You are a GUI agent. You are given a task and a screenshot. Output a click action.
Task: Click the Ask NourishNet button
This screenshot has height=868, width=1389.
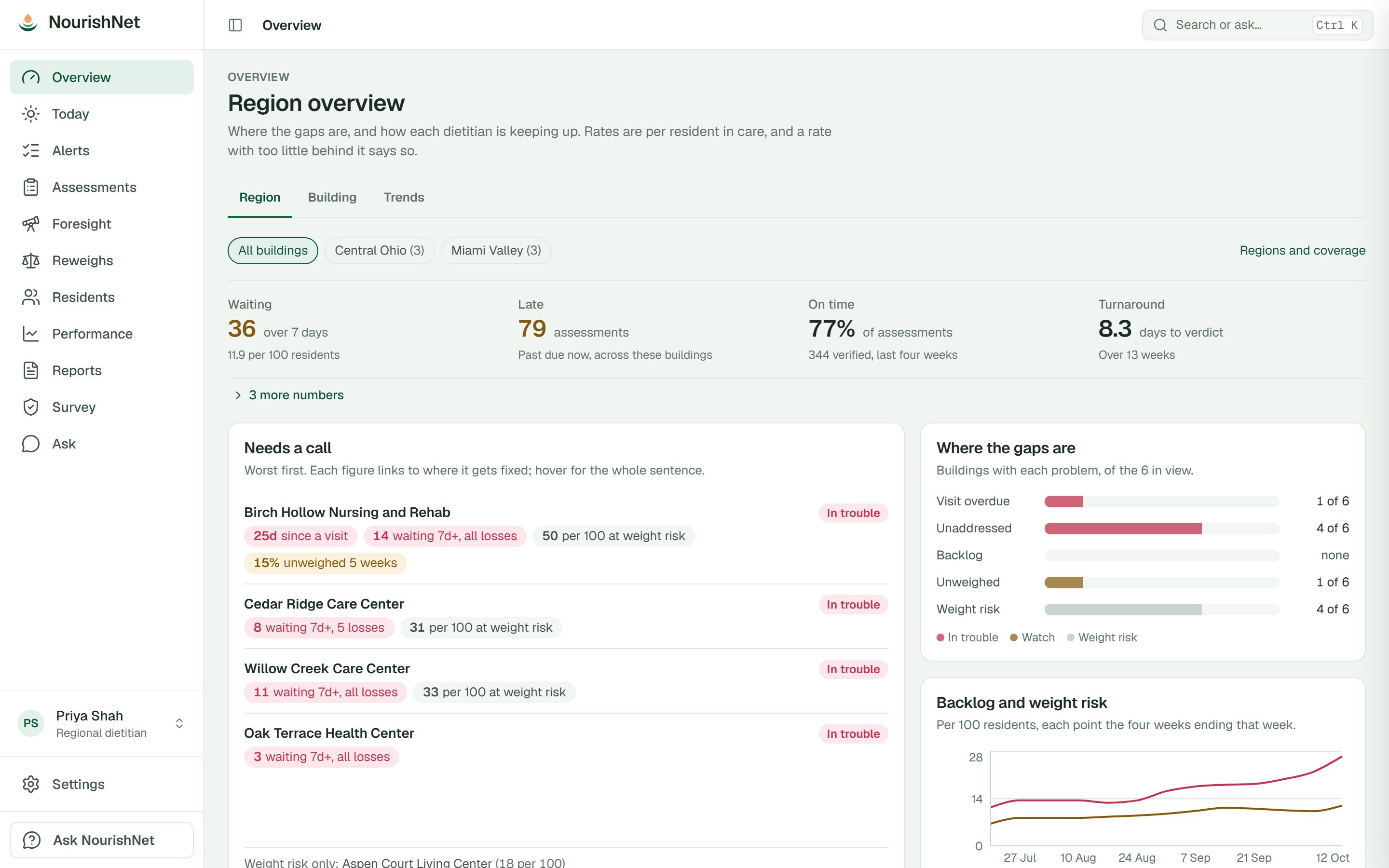click(x=102, y=840)
